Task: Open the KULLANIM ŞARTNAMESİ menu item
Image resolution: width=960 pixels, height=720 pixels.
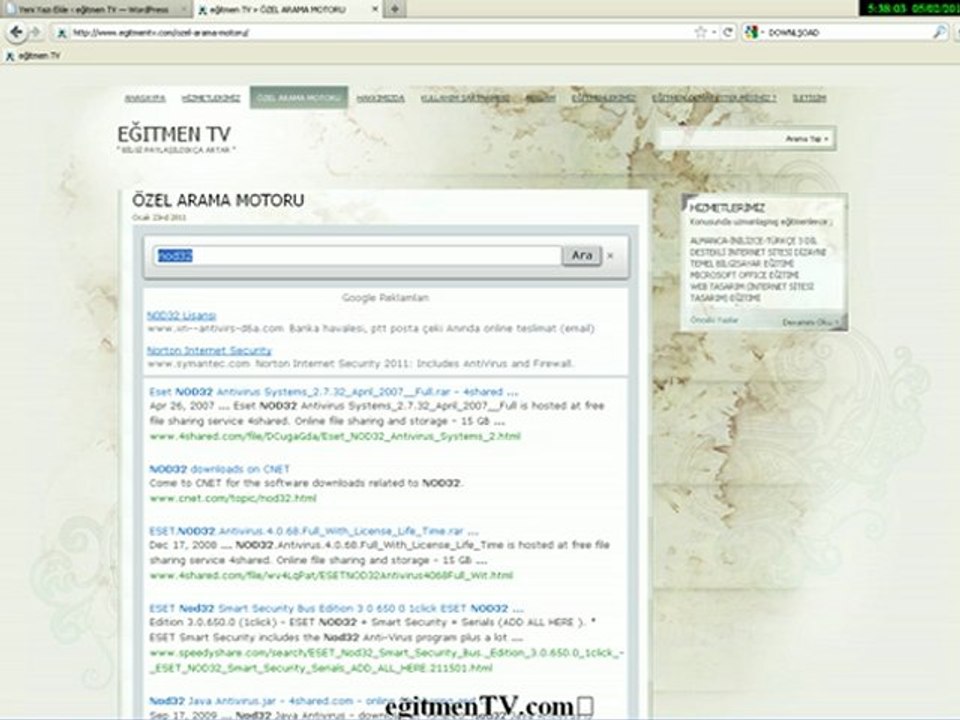Action: coord(465,98)
